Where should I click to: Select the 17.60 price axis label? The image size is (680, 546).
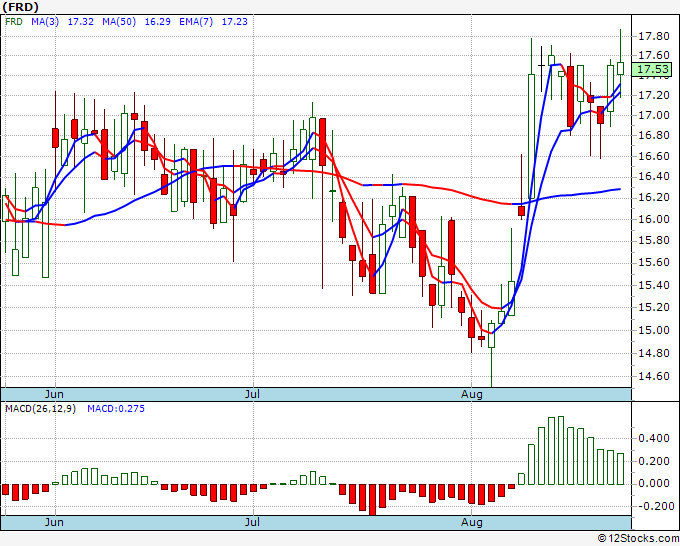pos(654,56)
